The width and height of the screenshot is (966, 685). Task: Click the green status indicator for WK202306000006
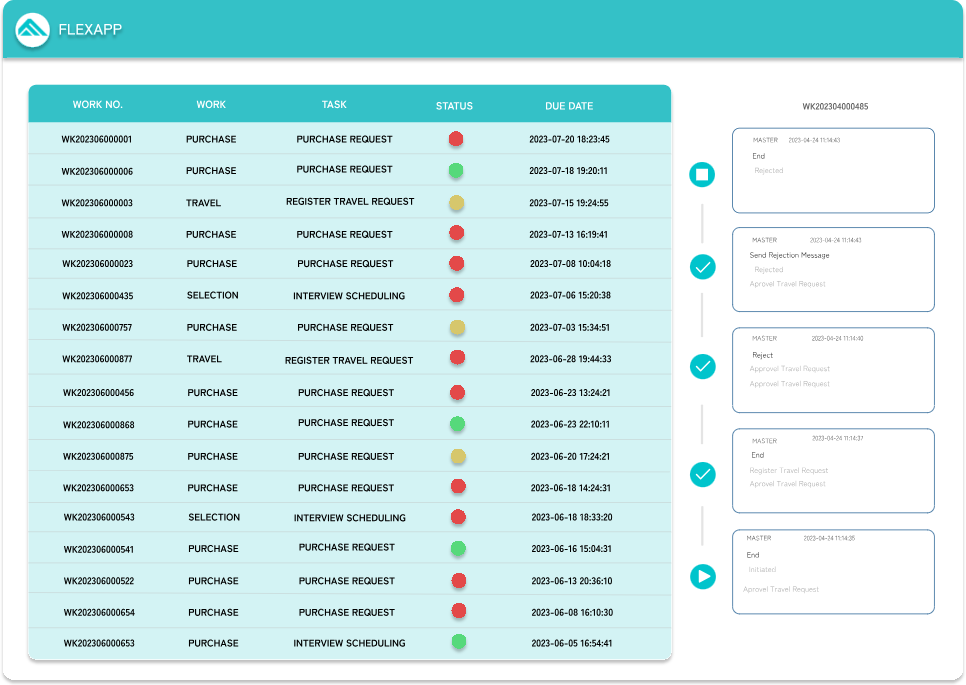tap(457, 171)
